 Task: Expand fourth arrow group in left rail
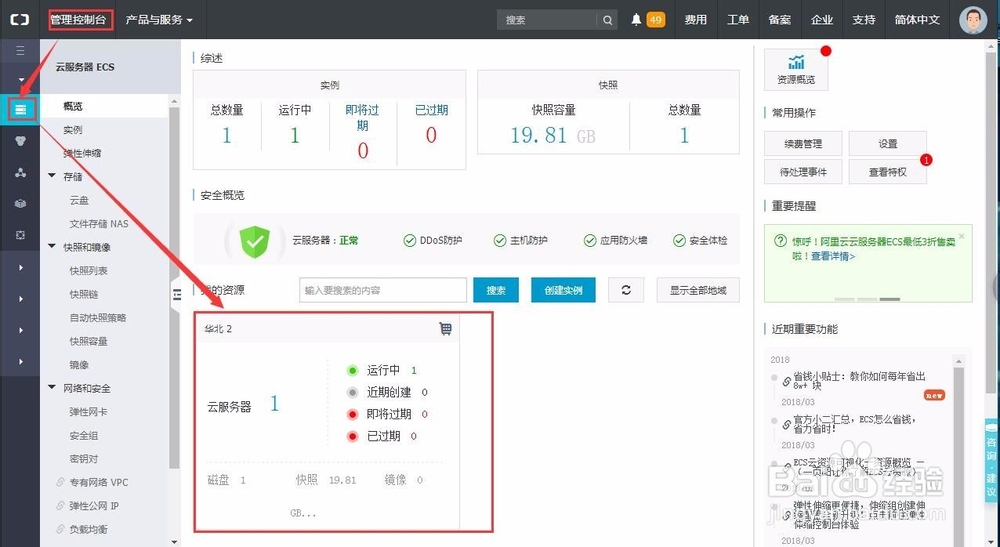click(x=20, y=361)
